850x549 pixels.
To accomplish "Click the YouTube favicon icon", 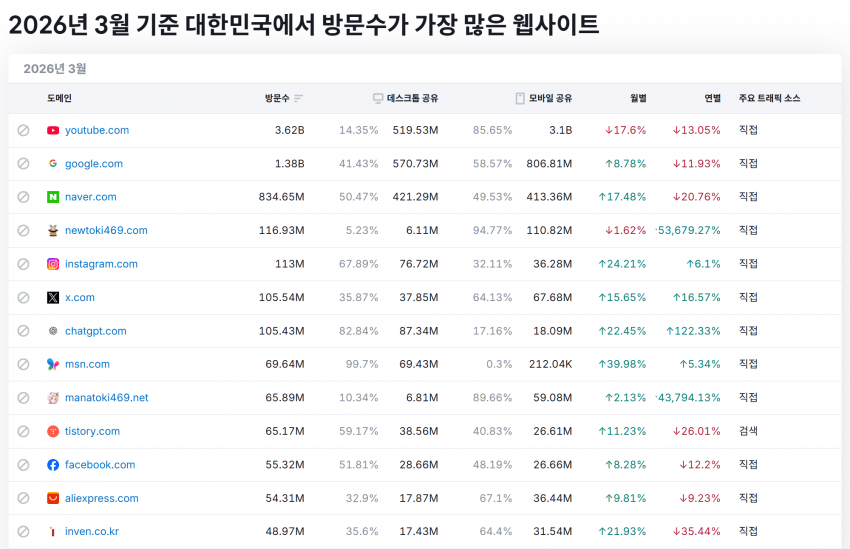I will pyautogui.click(x=53, y=130).
